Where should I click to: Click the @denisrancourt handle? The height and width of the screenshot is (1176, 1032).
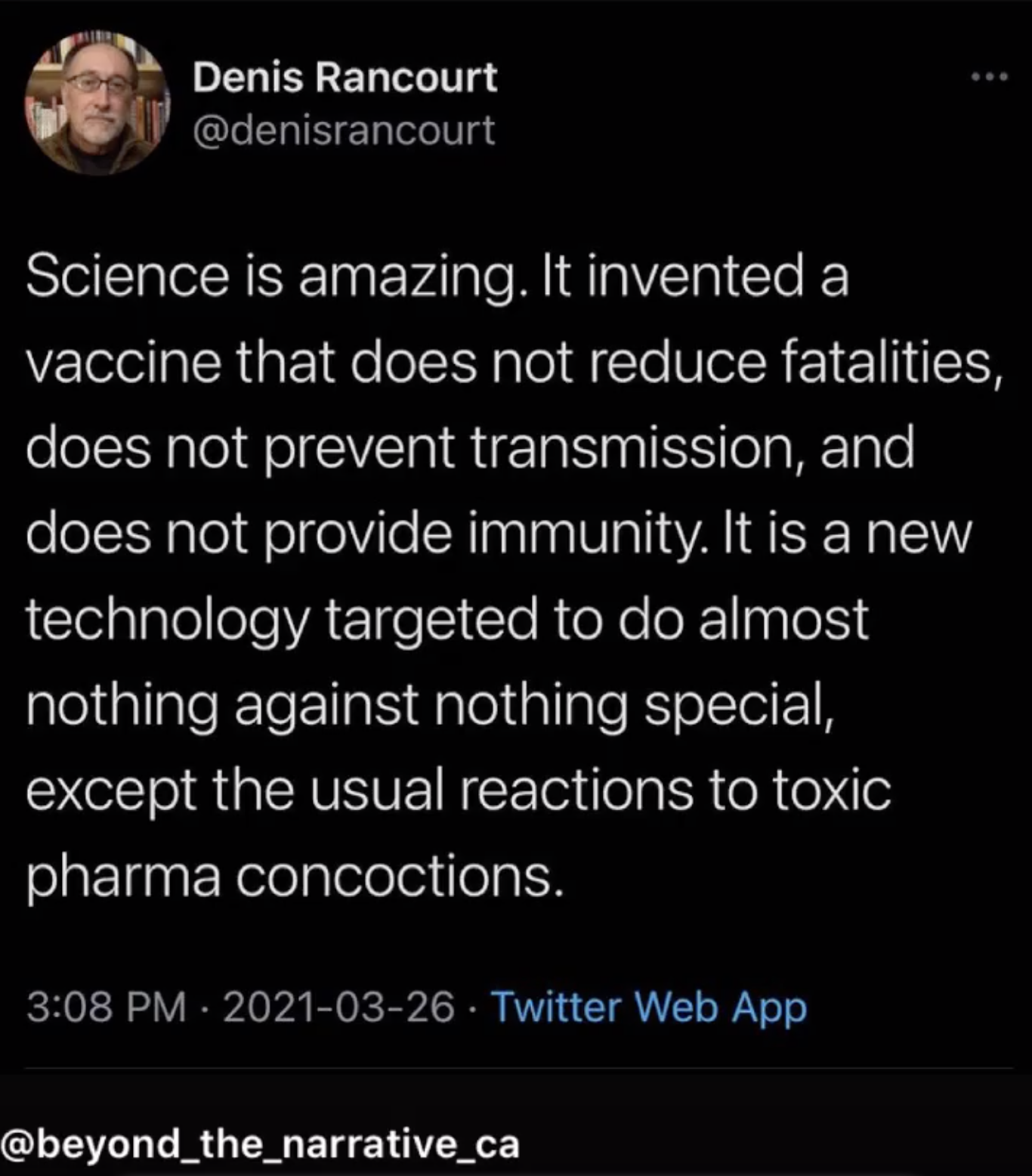pos(344,130)
